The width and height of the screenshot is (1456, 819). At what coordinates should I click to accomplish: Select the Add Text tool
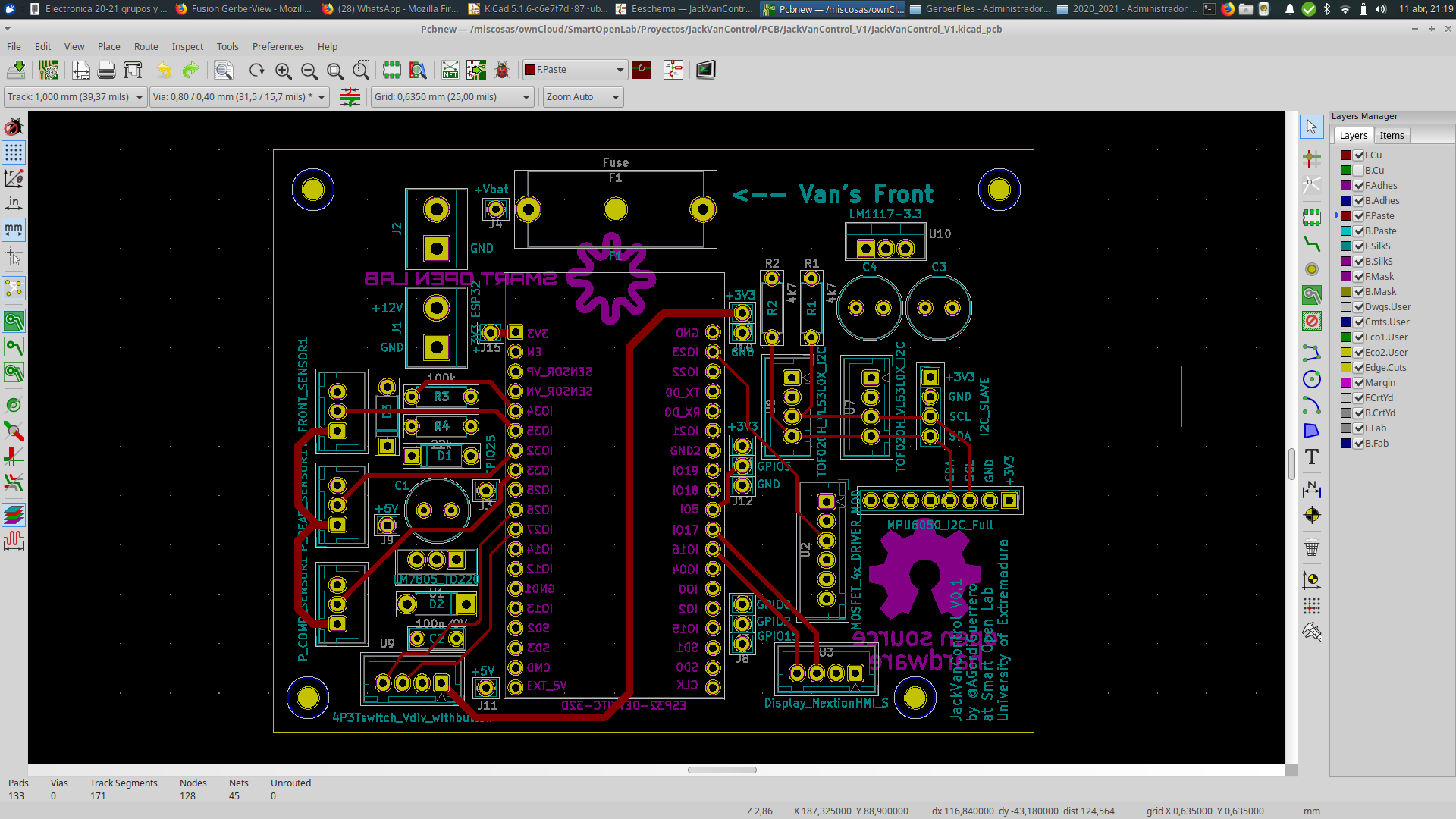(x=1311, y=457)
